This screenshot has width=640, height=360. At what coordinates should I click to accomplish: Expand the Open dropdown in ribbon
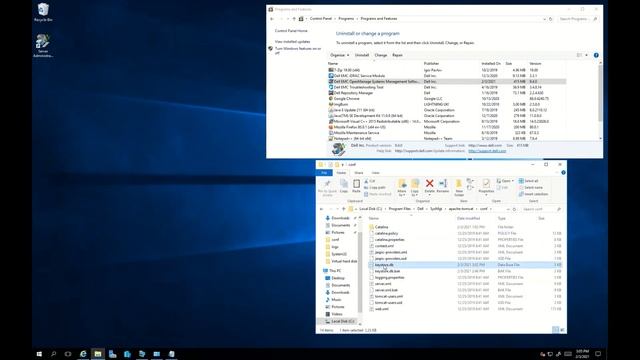point(512,181)
